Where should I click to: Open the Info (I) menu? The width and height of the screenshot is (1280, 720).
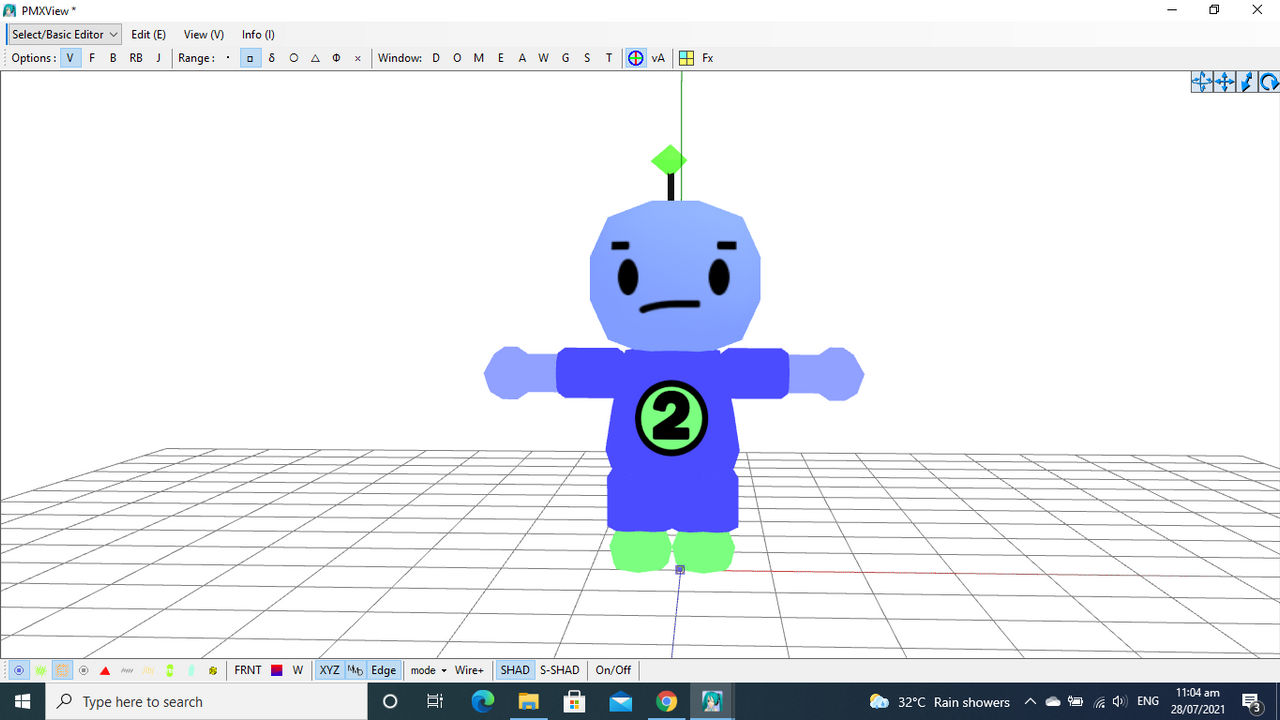[258, 34]
